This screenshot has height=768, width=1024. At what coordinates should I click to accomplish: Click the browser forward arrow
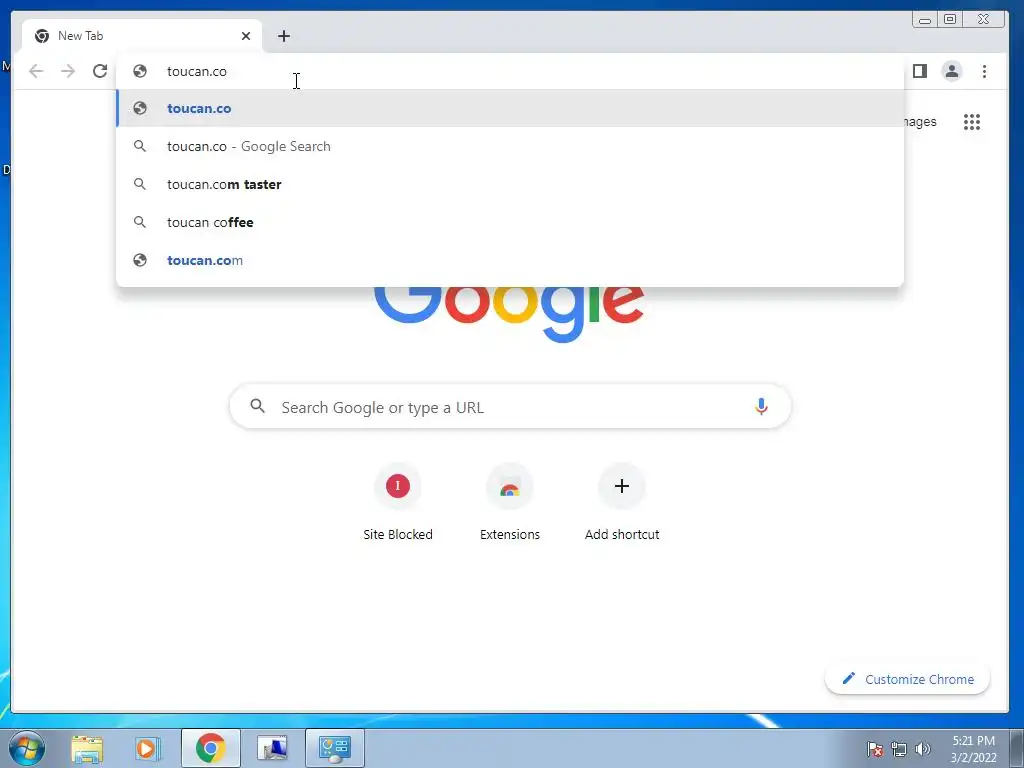coord(68,71)
